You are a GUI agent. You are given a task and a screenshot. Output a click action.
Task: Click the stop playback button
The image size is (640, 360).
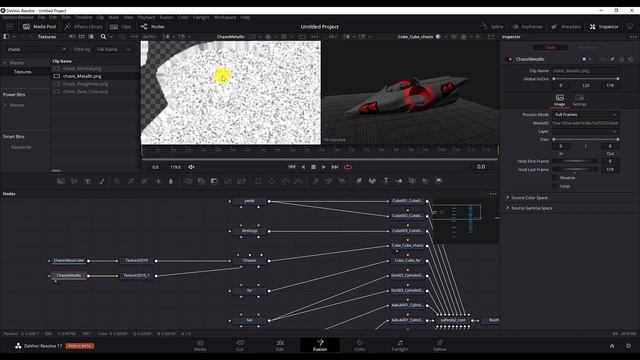[x=313, y=167]
